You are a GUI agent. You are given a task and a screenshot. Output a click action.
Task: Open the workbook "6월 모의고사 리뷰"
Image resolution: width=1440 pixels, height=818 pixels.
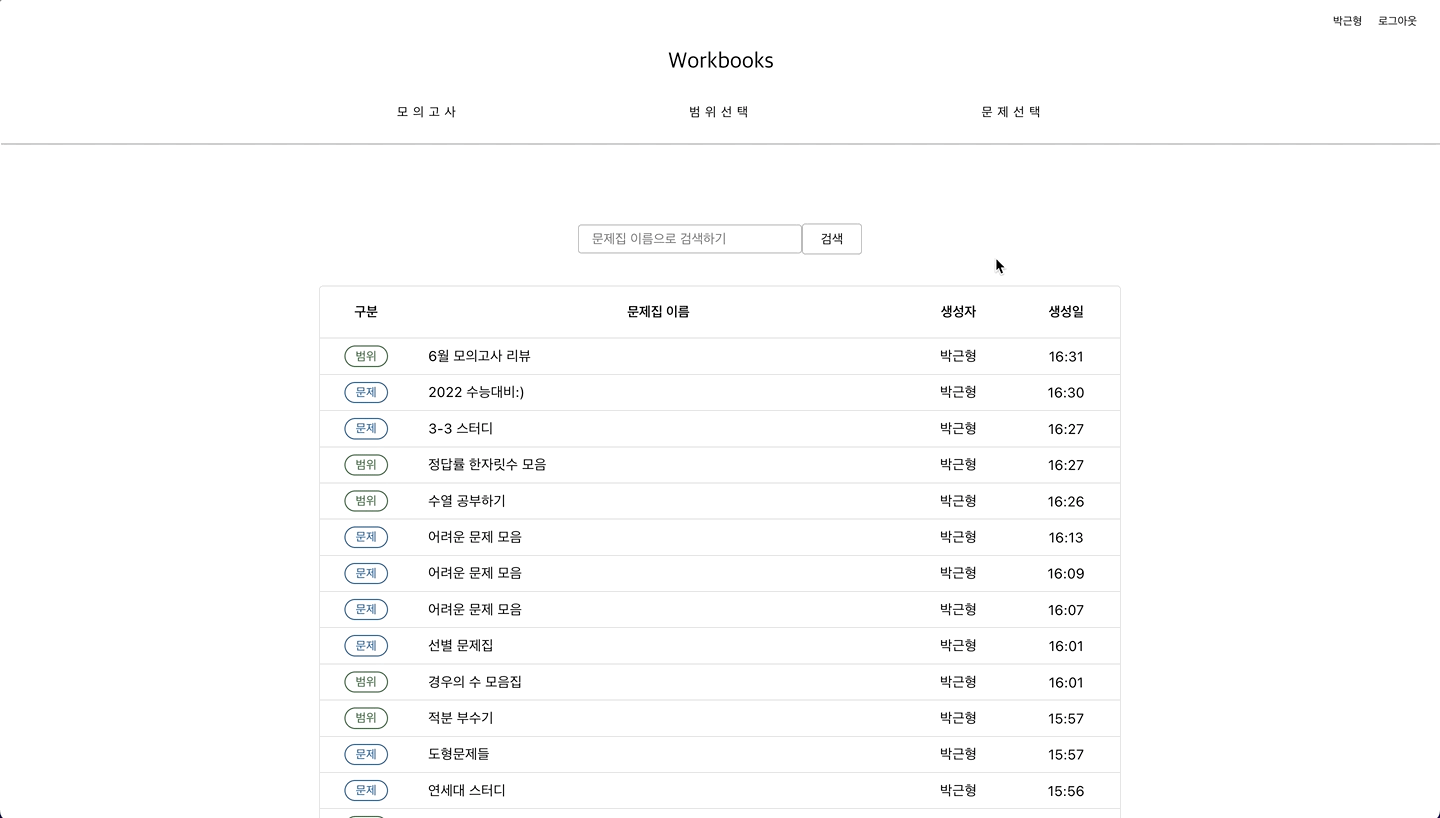(x=478, y=356)
